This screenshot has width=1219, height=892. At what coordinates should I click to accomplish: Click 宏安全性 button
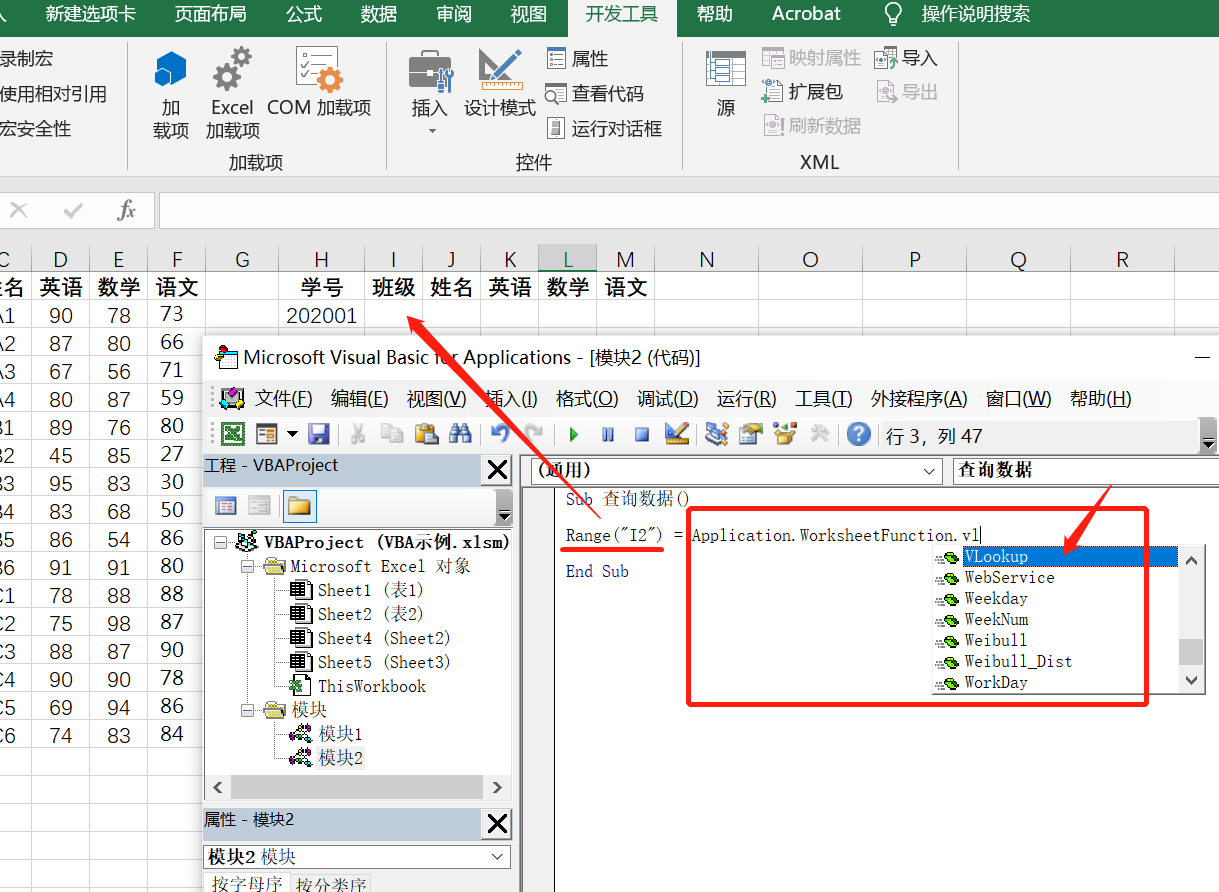point(36,129)
